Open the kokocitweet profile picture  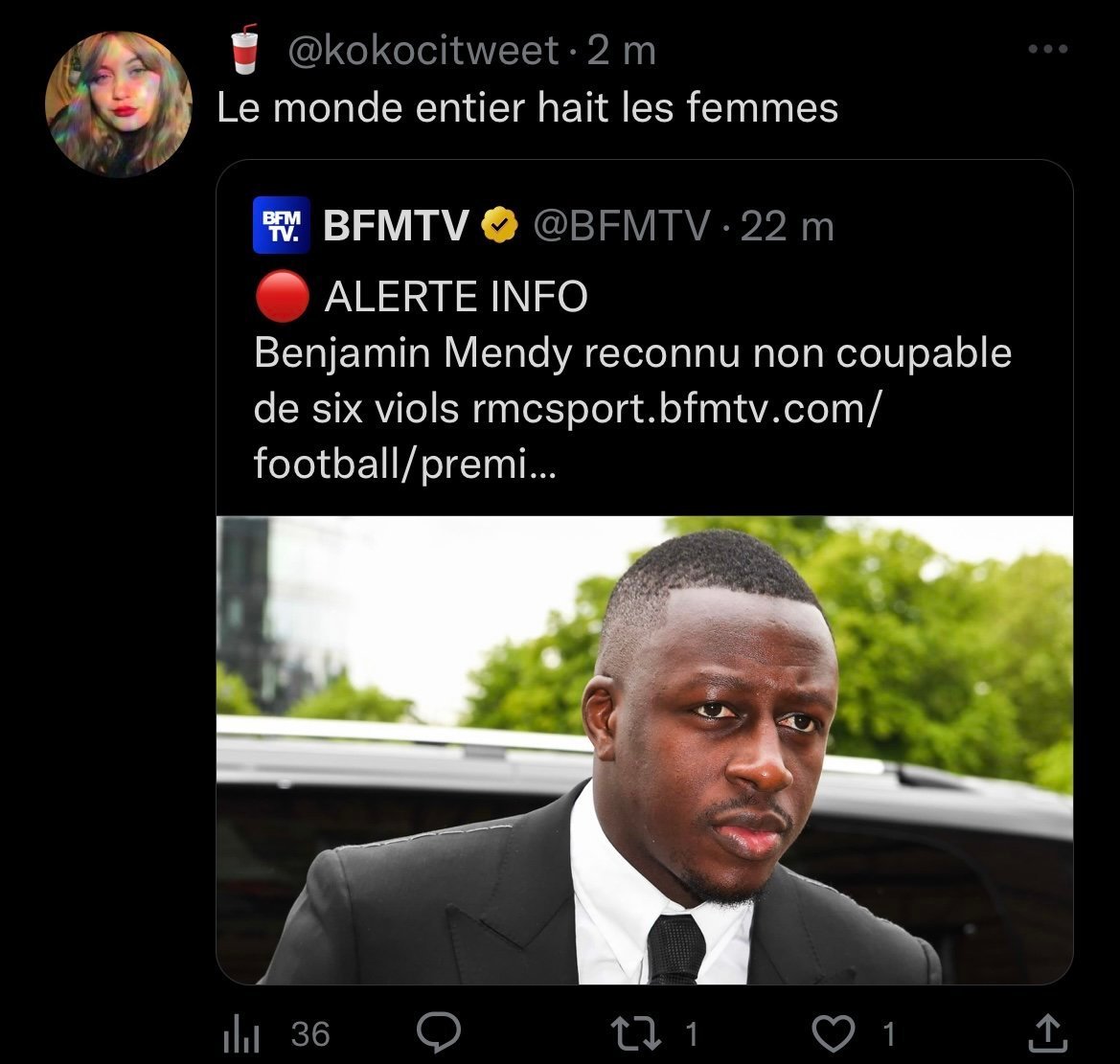click(x=119, y=104)
